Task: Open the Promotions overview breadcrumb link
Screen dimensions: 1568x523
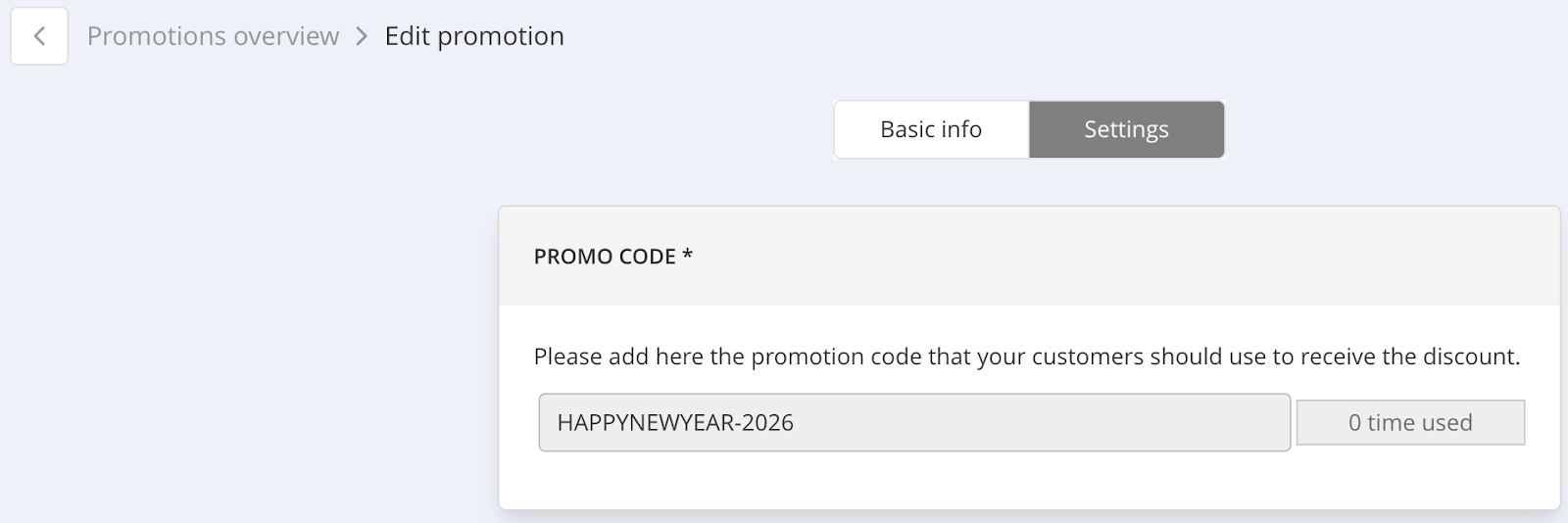Action: (x=213, y=36)
